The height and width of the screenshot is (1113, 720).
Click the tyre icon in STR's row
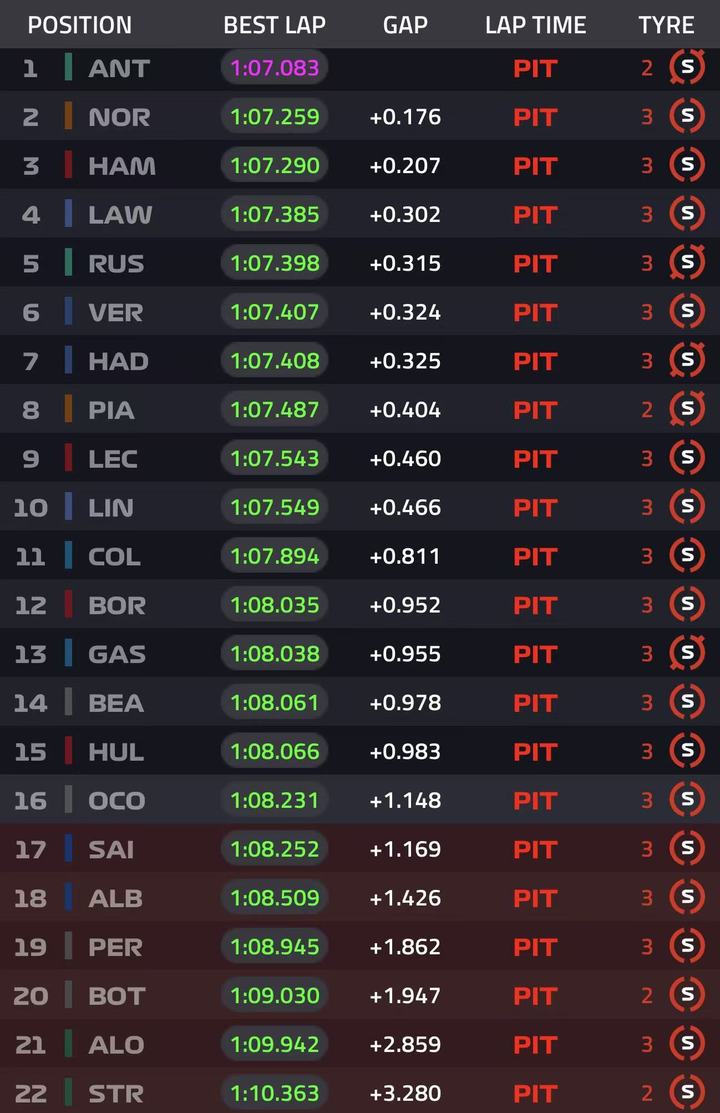click(x=687, y=1092)
